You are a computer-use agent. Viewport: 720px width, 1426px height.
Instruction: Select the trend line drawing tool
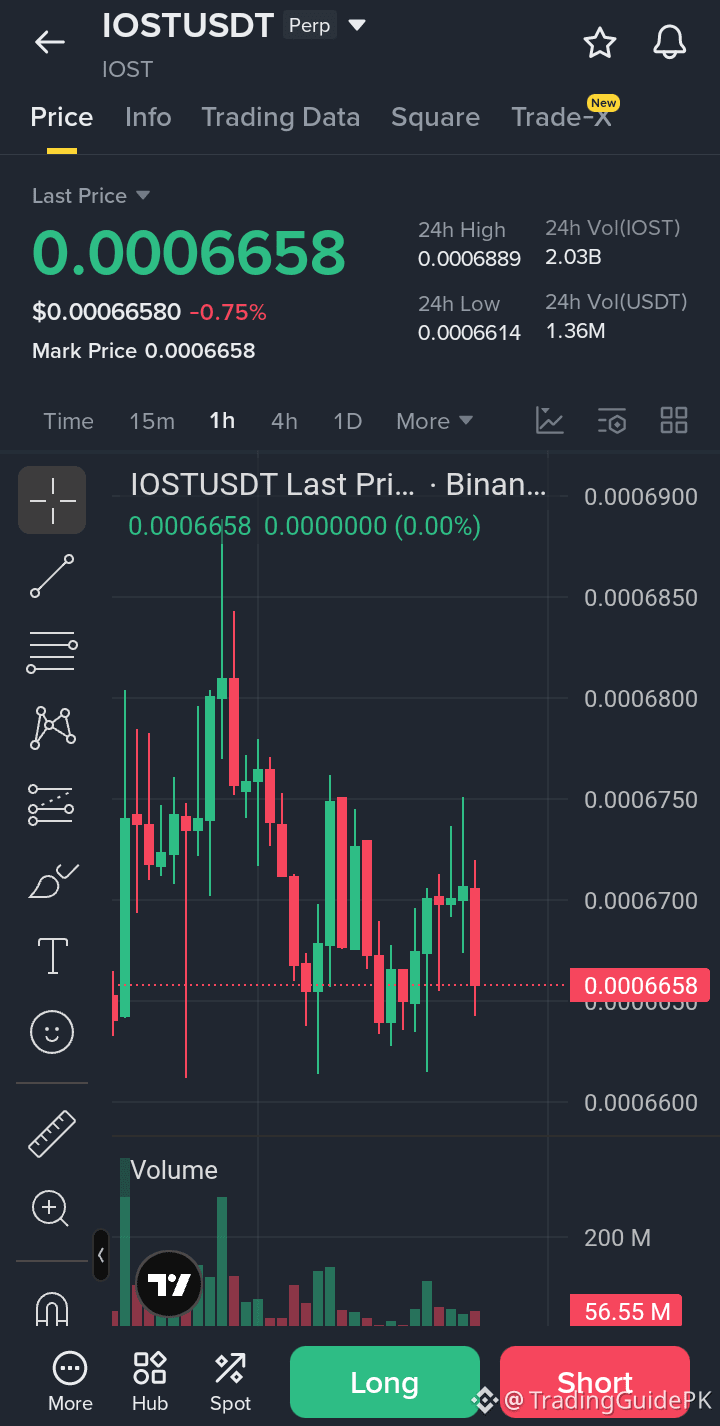(52, 576)
